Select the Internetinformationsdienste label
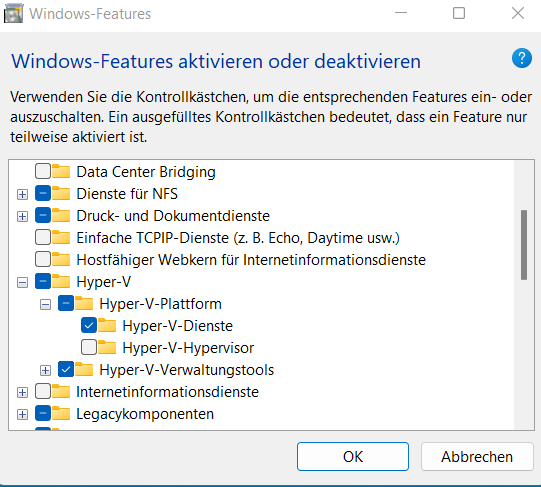Image resolution: width=541 pixels, height=487 pixels. click(x=167, y=392)
